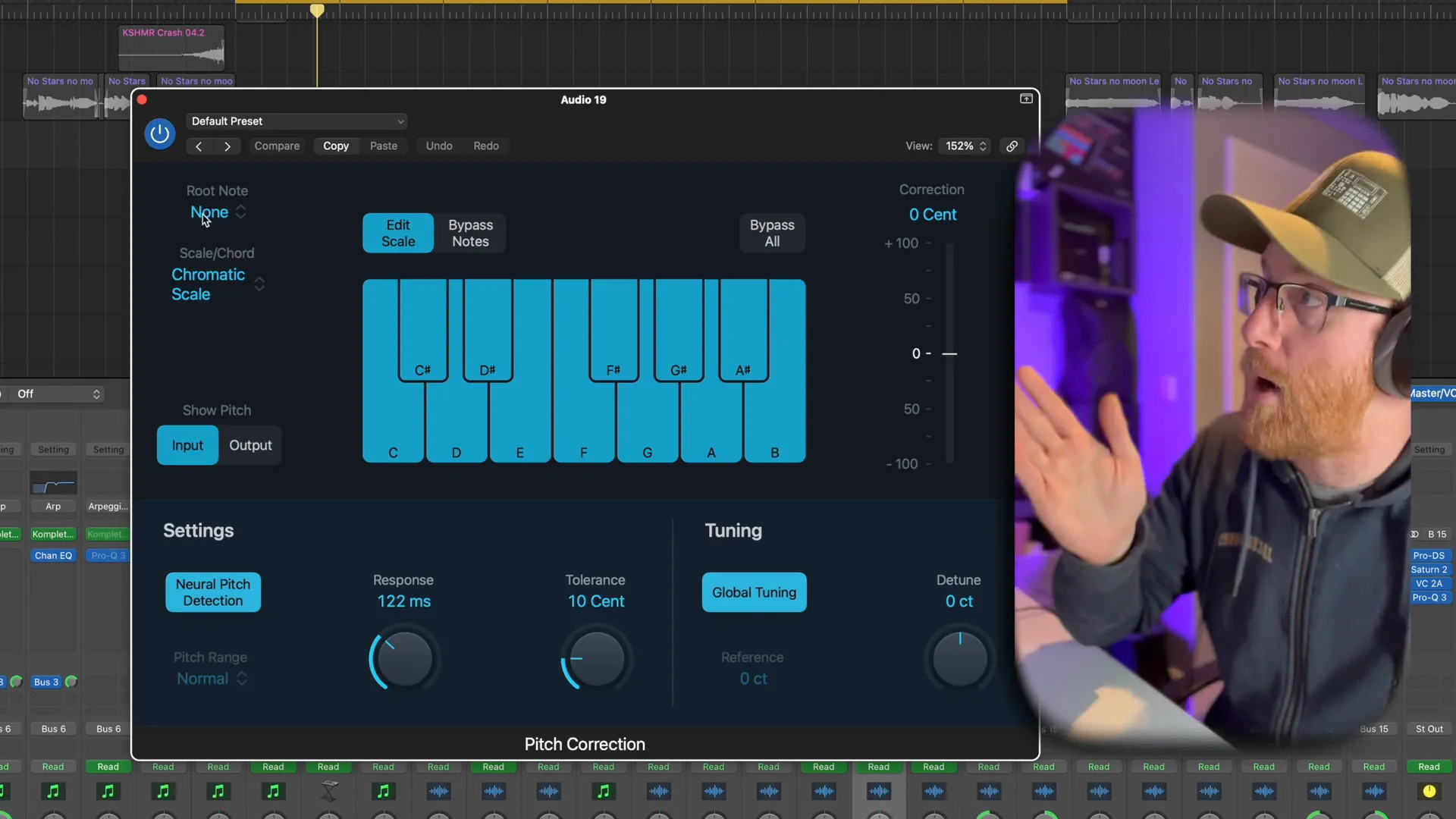Click the Undo button in plugin header
The width and height of the screenshot is (1456, 819).
click(439, 146)
